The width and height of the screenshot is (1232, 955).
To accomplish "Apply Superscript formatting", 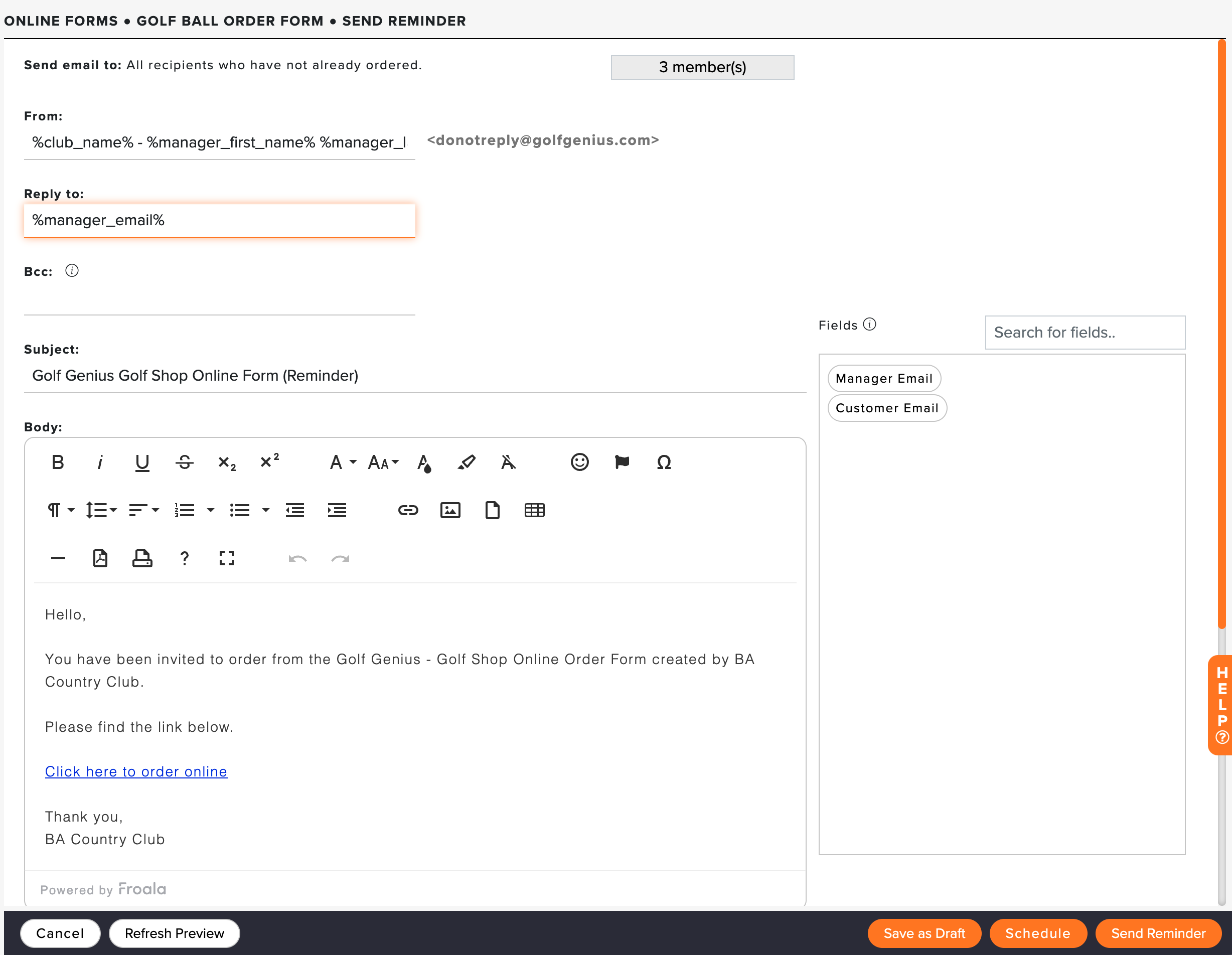I will point(269,462).
